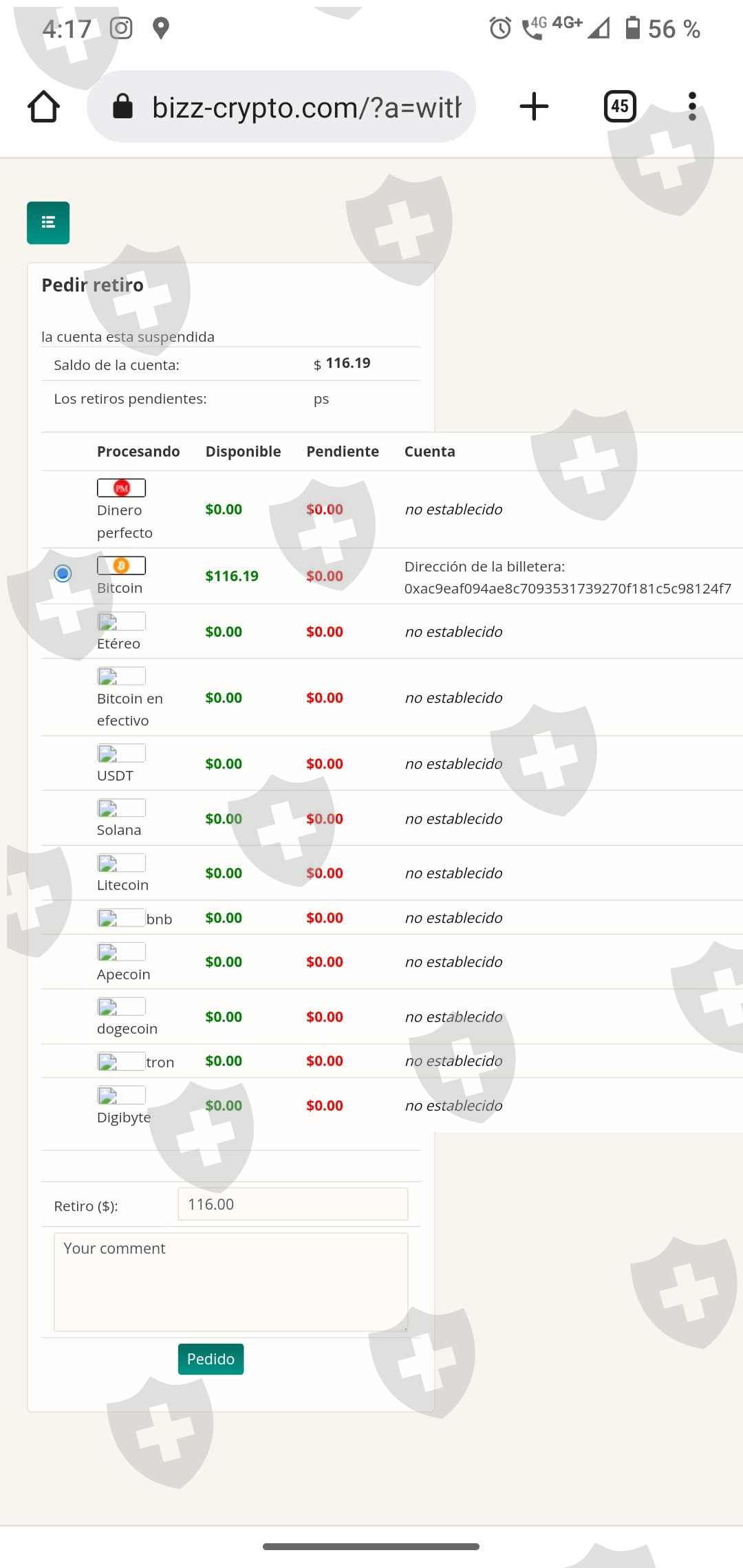Tap 'Los retiros pendientes:' label
This screenshot has height=1568, width=743.
pyautogui.click(x=130, y=399)
